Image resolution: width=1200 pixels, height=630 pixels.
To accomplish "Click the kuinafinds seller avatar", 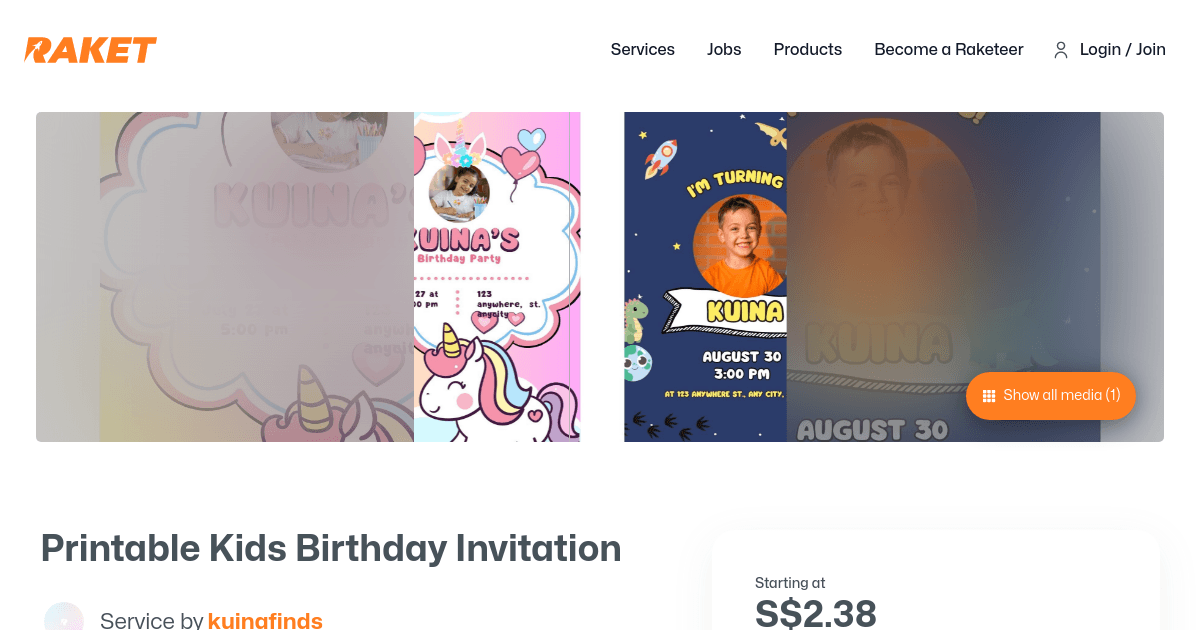I will pyautogui.click(x=64, y=616).
